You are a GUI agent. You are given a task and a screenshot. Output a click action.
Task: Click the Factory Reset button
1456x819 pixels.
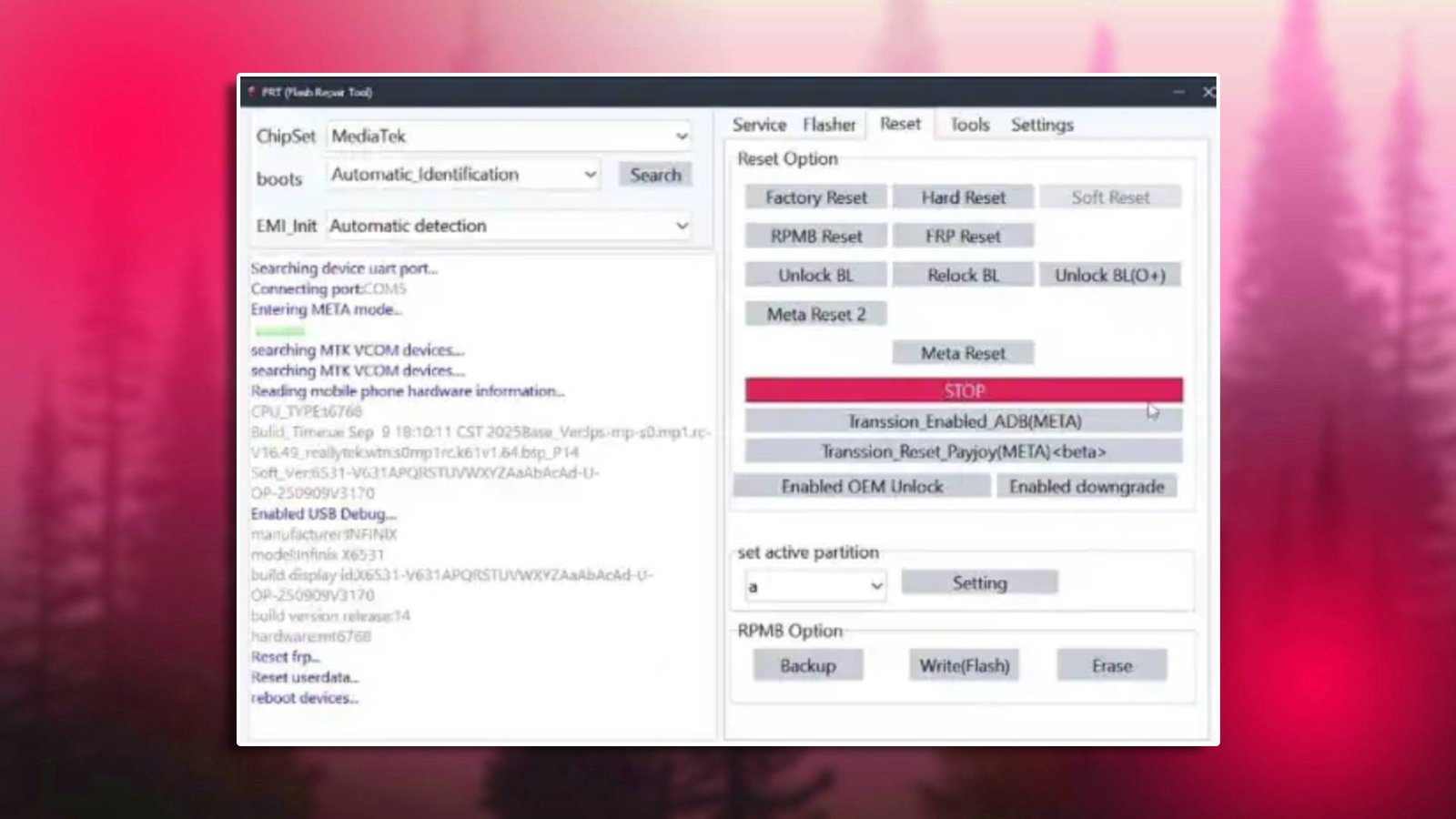(815, 197)
